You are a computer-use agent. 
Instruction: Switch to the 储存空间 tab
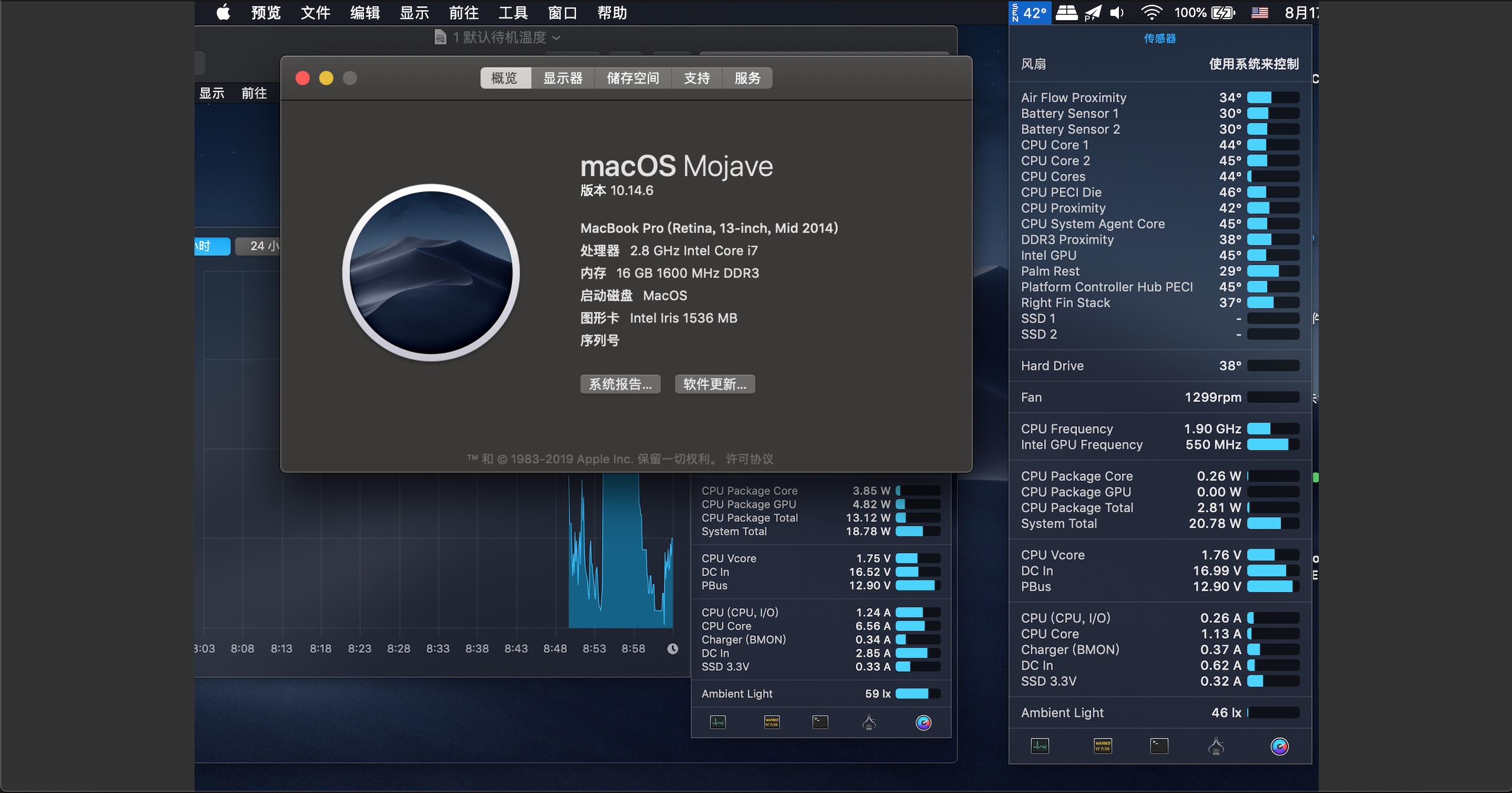[x=632, y=78]
